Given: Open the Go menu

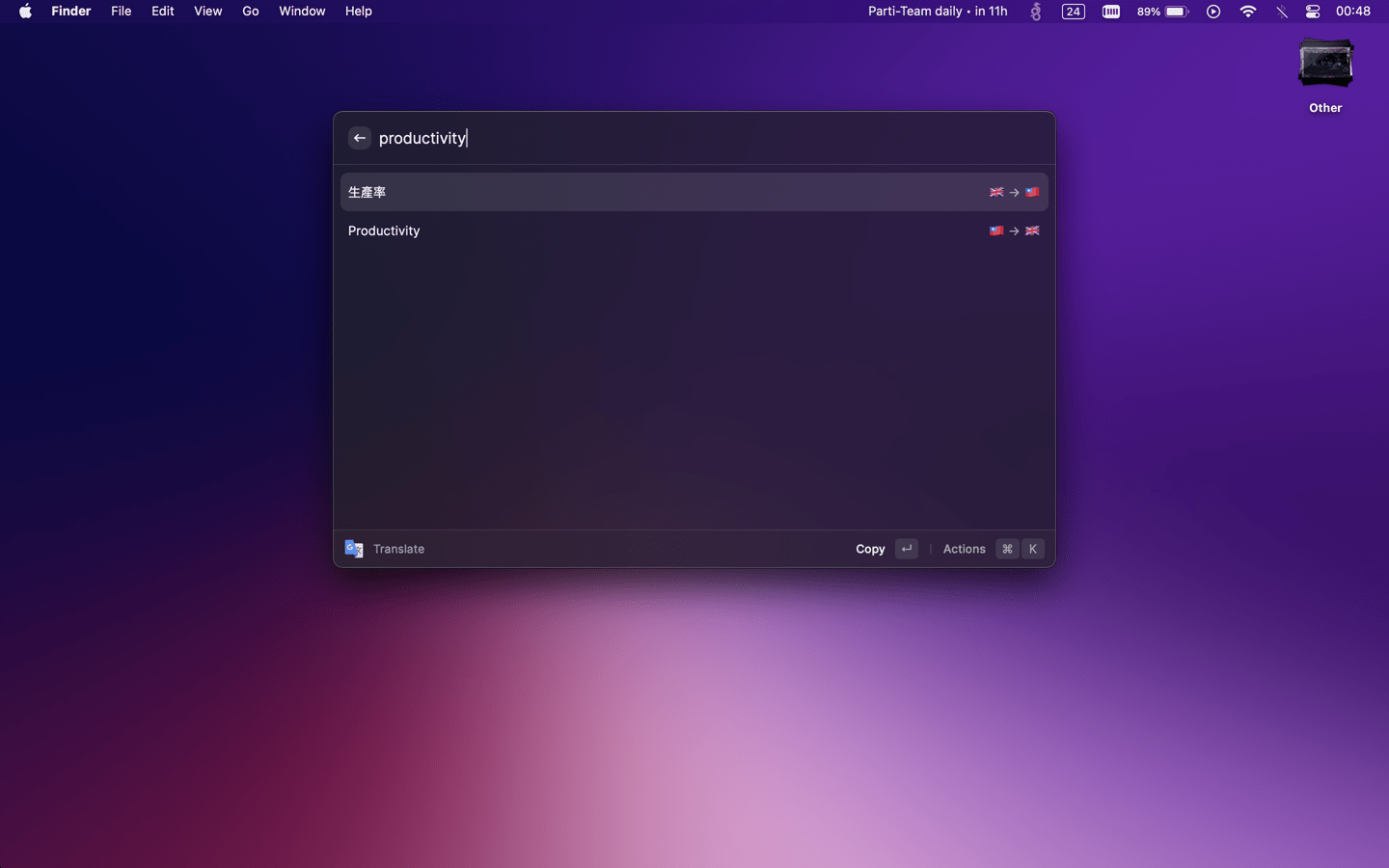Looking at the screenshot, I should coord(250,12).
